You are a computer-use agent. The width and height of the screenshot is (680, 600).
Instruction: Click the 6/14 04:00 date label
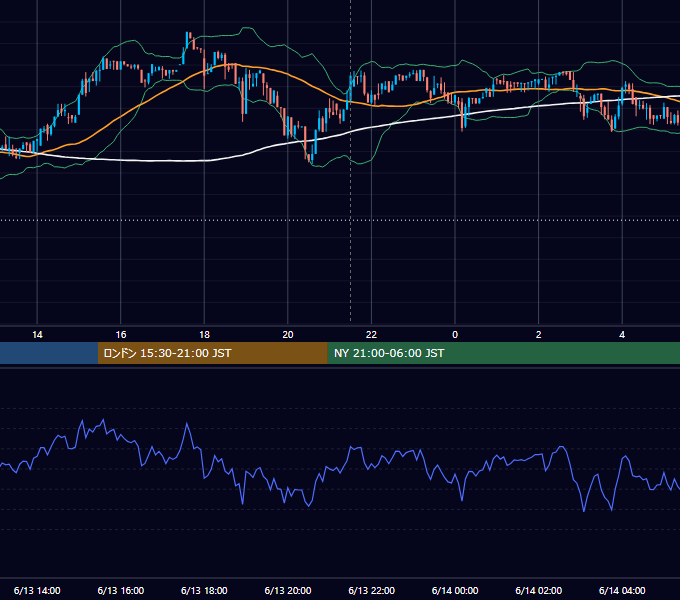click(x=622, y=590)
